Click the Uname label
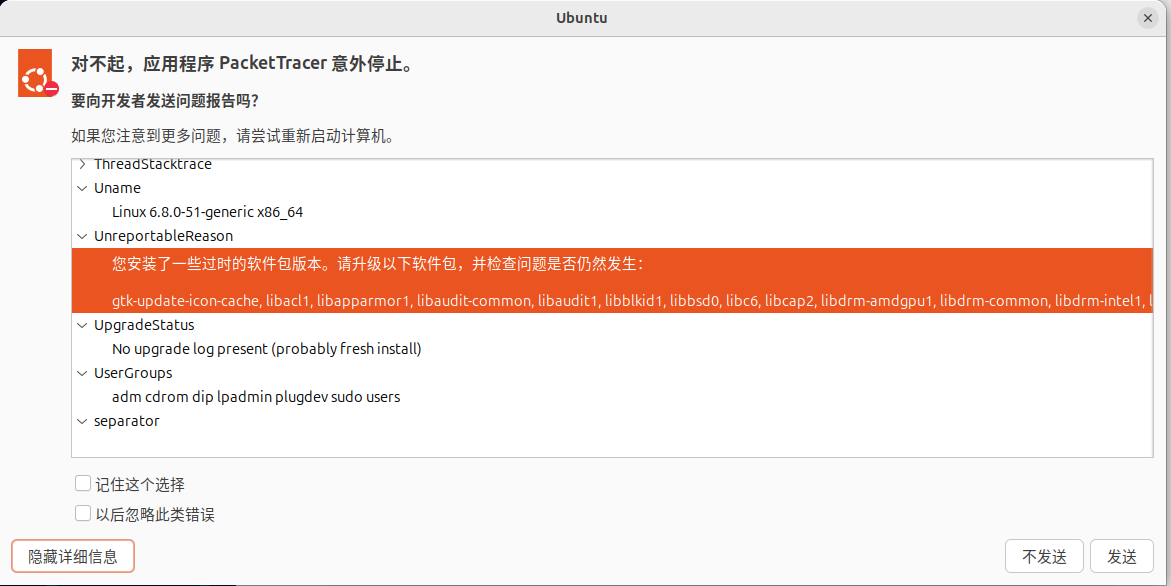1171x586 pixels. click(x=117, y=188)
